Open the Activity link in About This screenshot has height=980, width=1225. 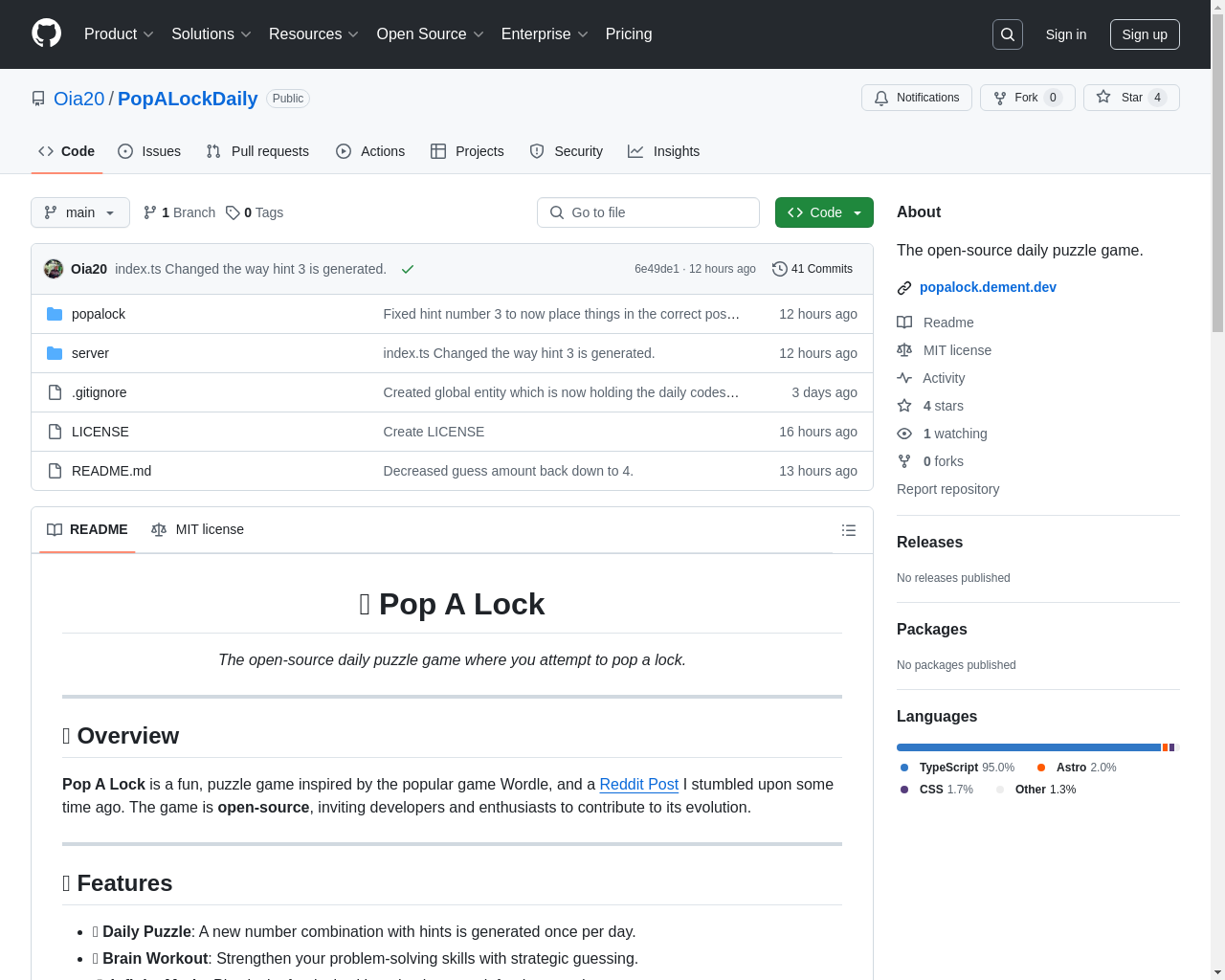[930, 378]
